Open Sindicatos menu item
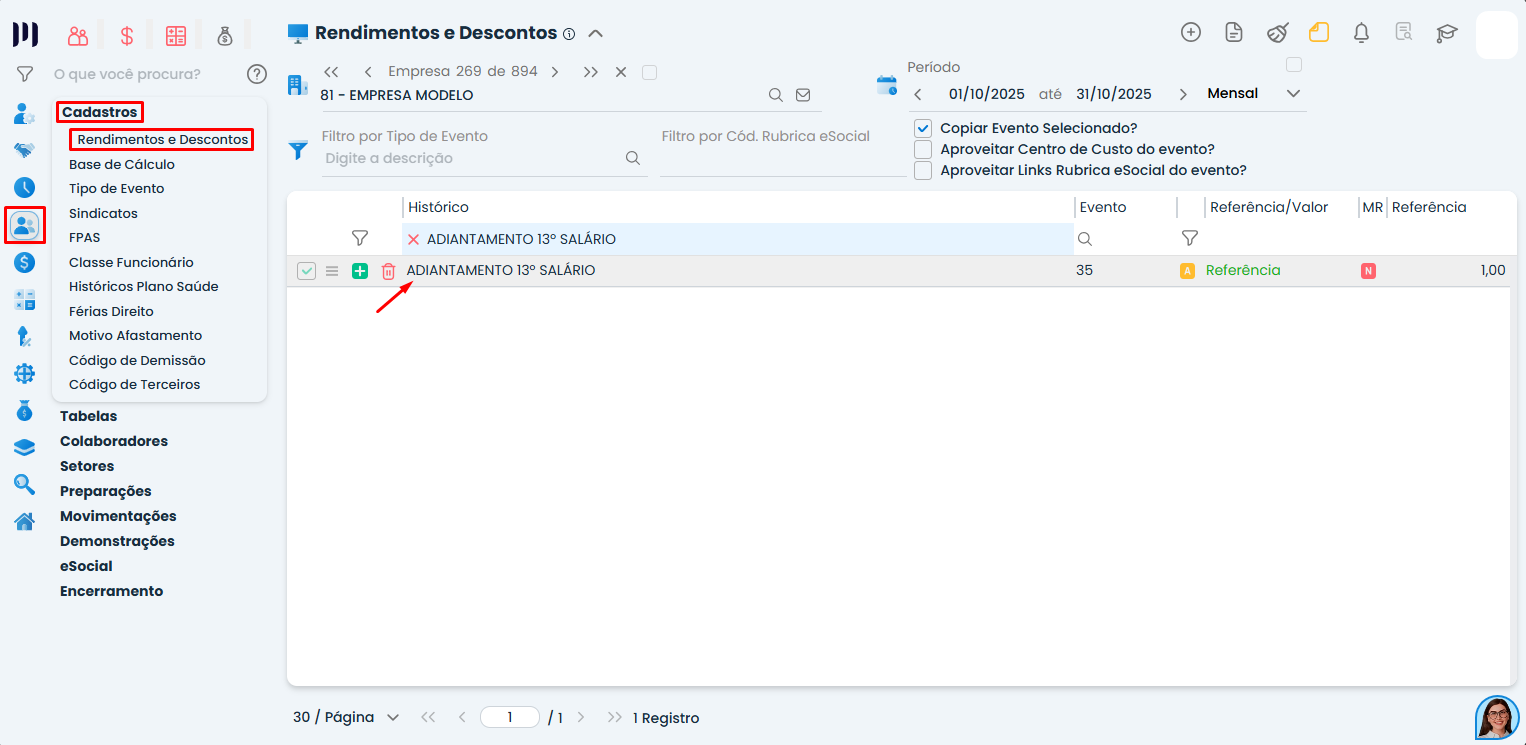 103,213
